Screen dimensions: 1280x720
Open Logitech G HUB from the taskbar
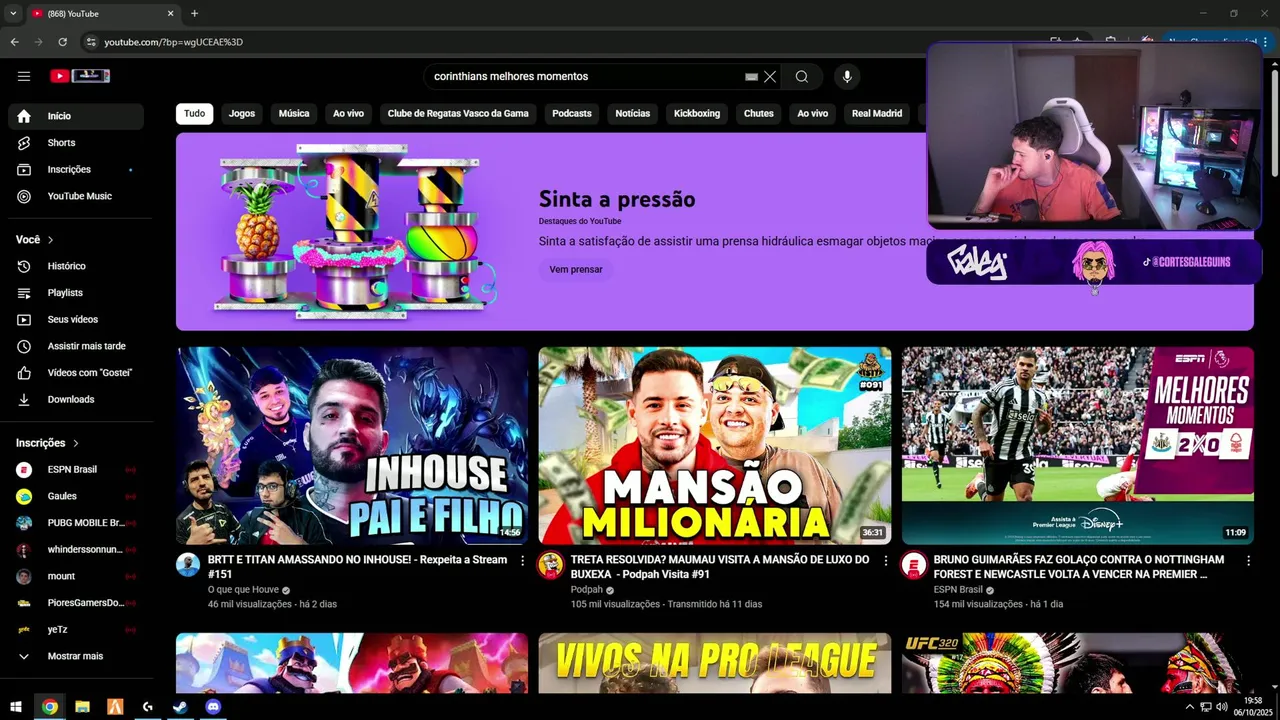pos(147,706)
